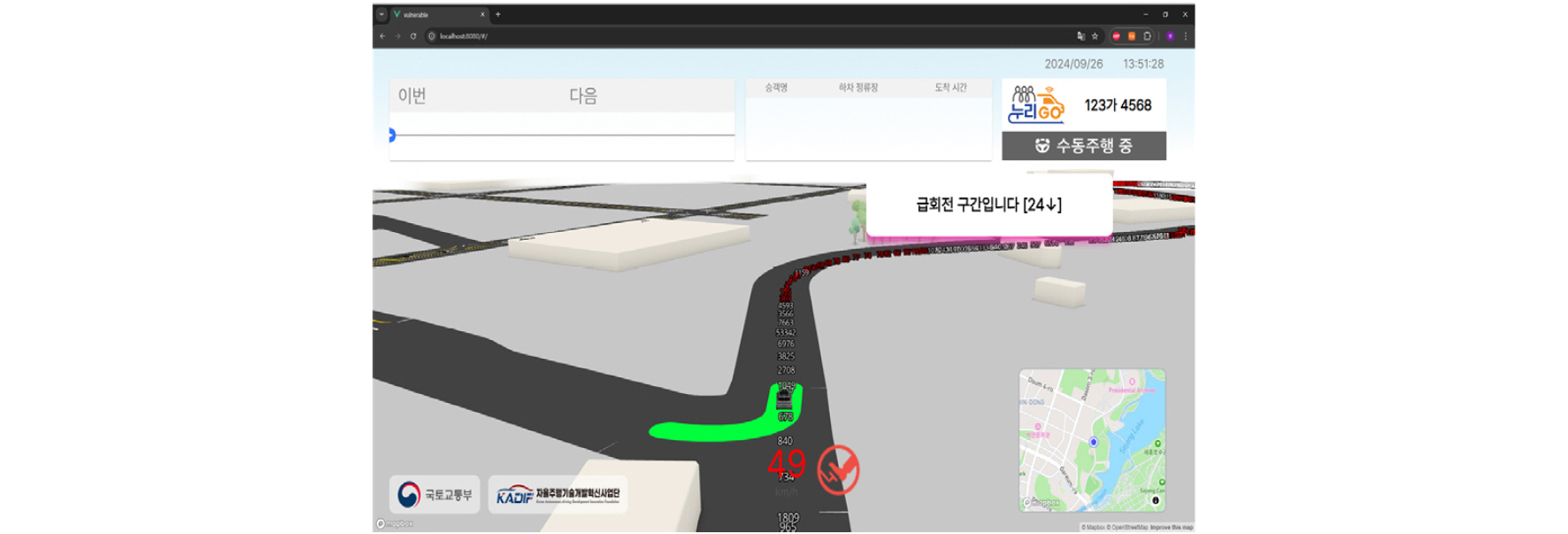The image size is (1568, 534).
Task: Click the 누리GO shuttle logo
Action: (x=1036, y=104)
